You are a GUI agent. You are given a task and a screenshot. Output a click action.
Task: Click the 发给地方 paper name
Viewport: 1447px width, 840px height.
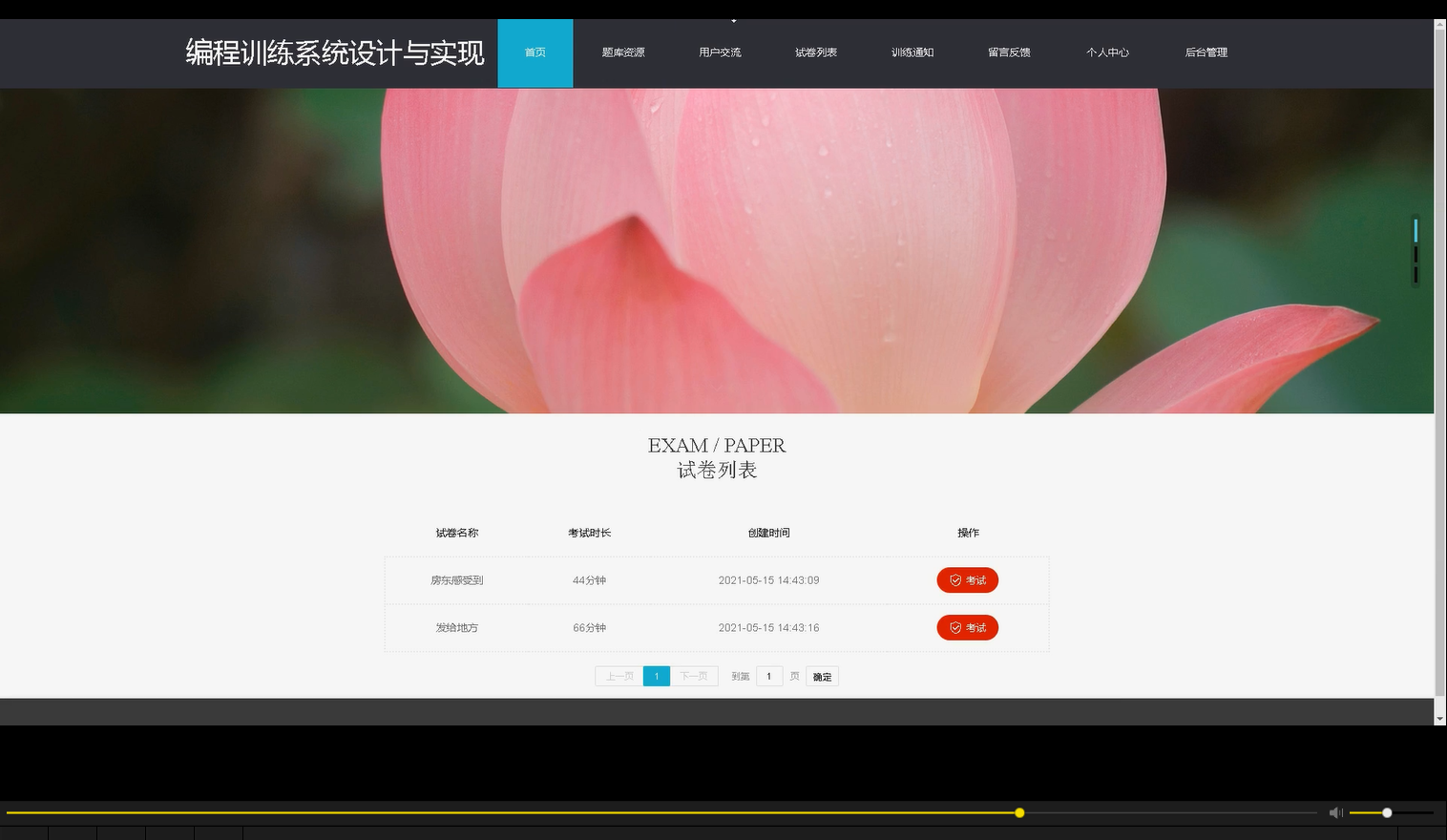click(457, 628)
